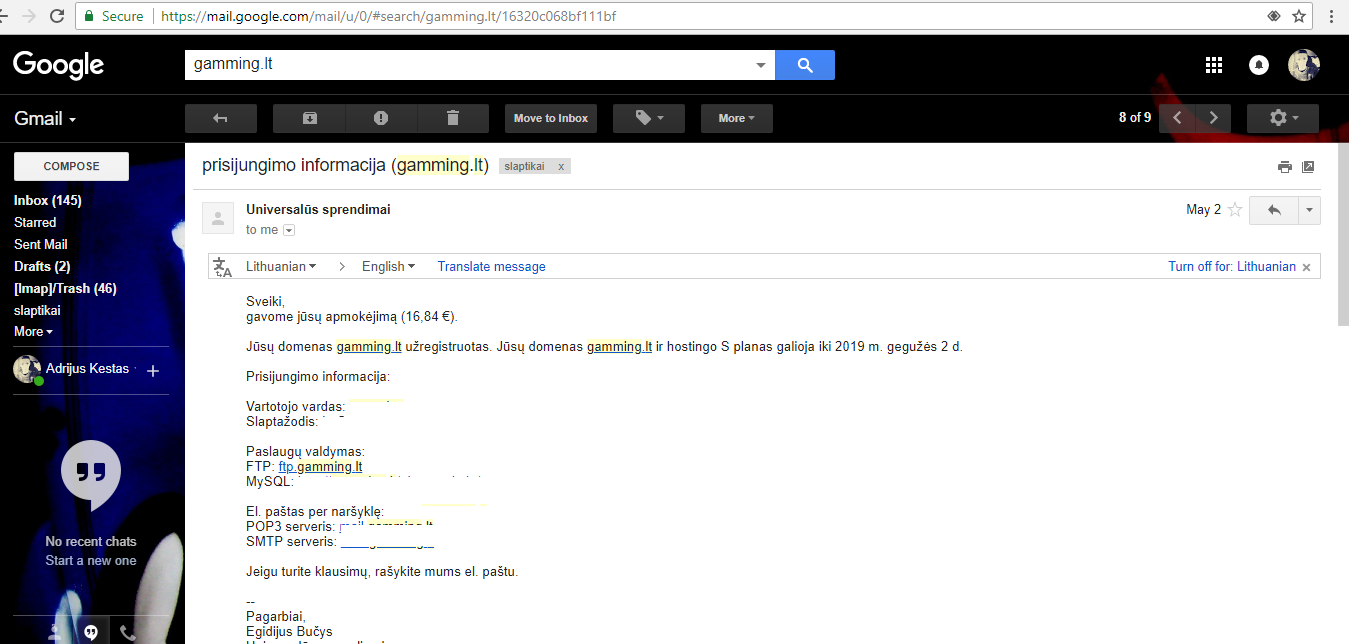Open the Chrome menu three dots

(x=1330, y=16)
